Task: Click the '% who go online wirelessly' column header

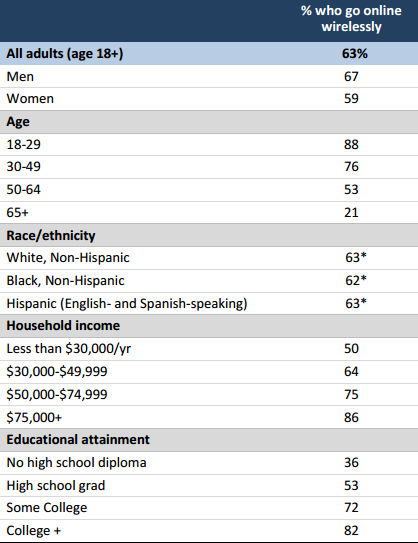Action: [x=351, y=19]
